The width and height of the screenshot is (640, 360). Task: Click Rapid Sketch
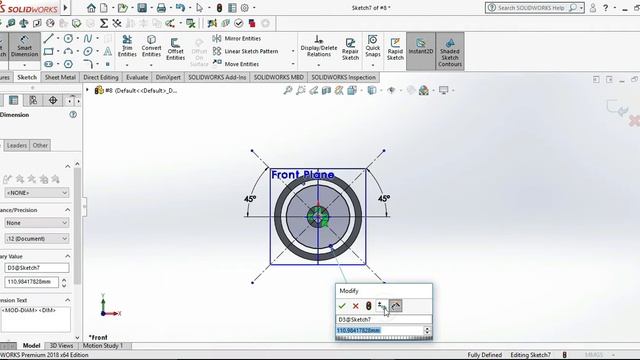(395, 49)
